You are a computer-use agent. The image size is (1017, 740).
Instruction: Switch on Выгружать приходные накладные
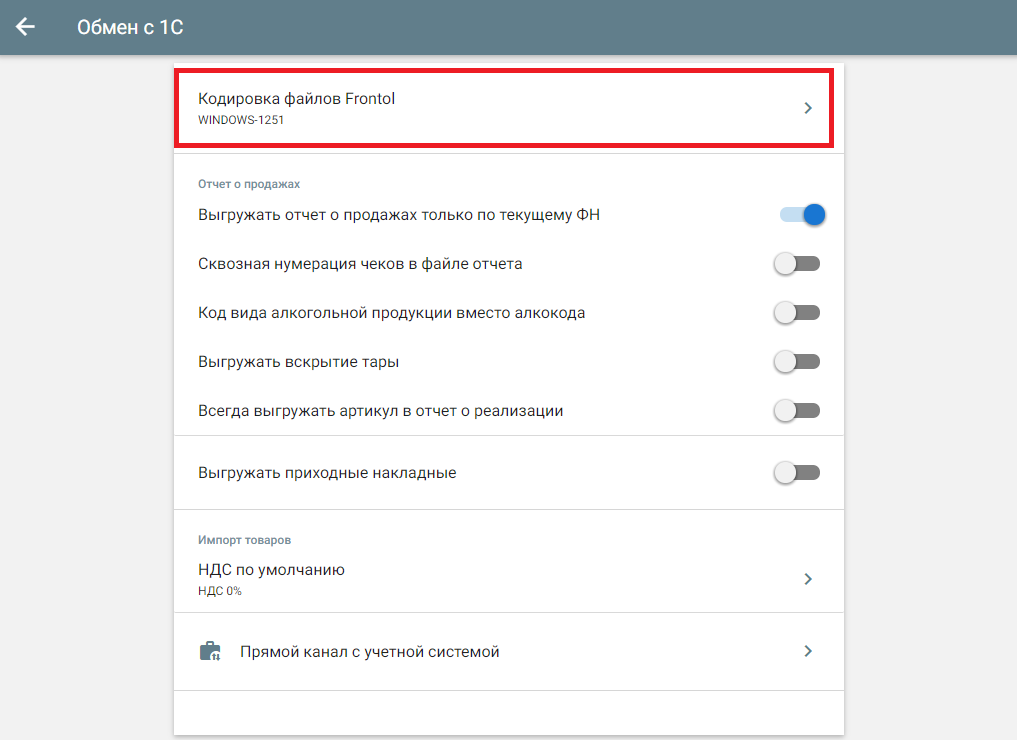(797, 473)
